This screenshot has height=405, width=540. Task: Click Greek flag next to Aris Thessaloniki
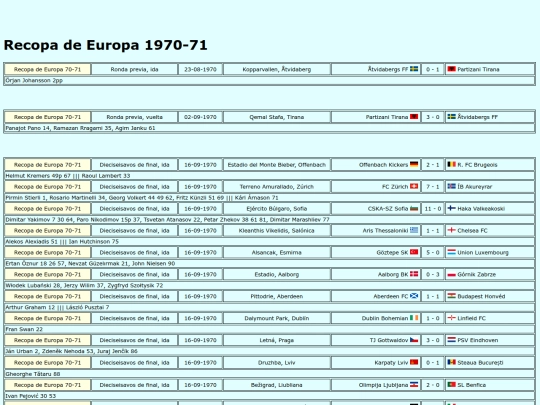click(x=414, y=230)
